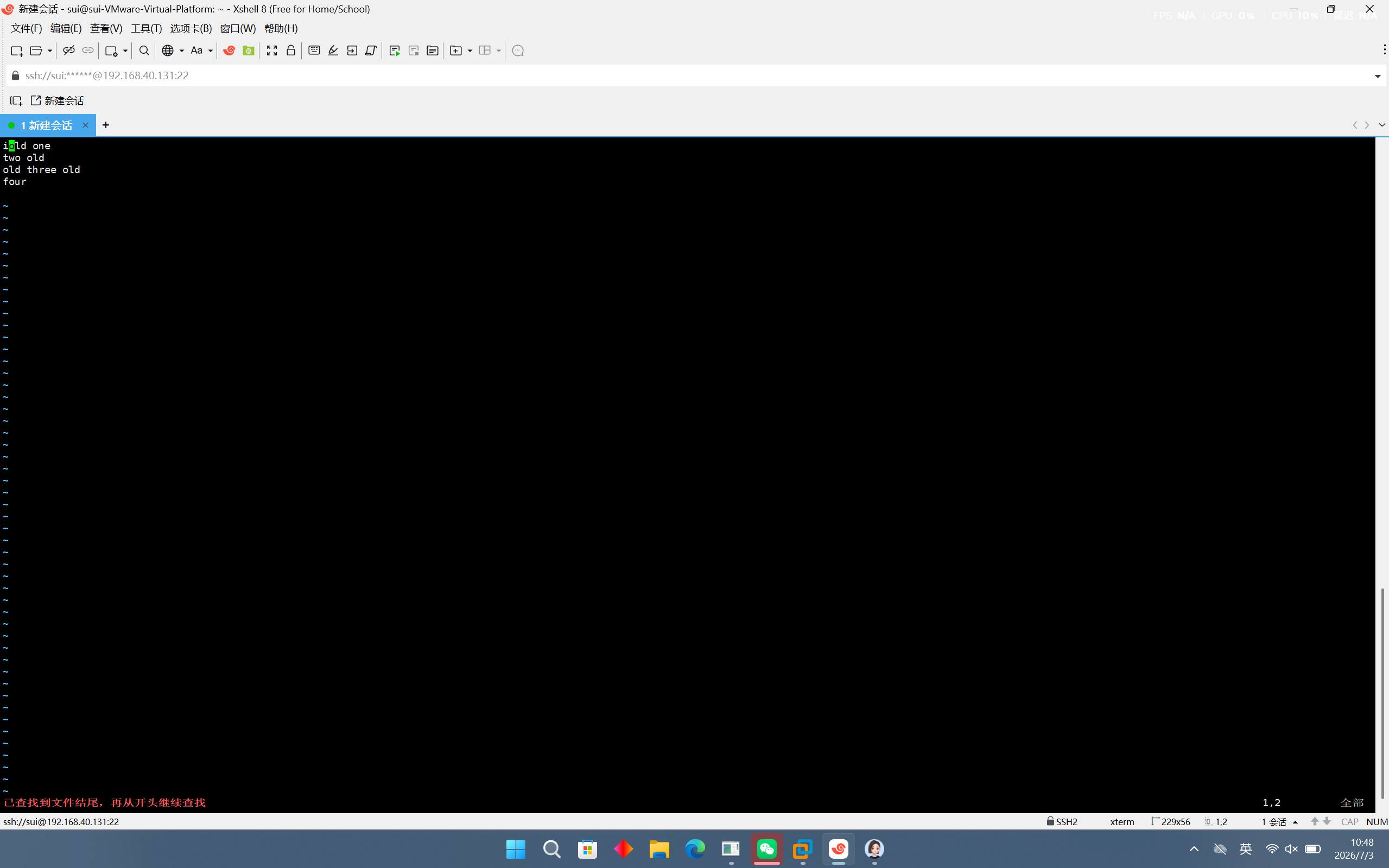This screenshot has height=868, width=1389.
Task: Launch the green Xftp file transfer icon
Action: [249, 50]
